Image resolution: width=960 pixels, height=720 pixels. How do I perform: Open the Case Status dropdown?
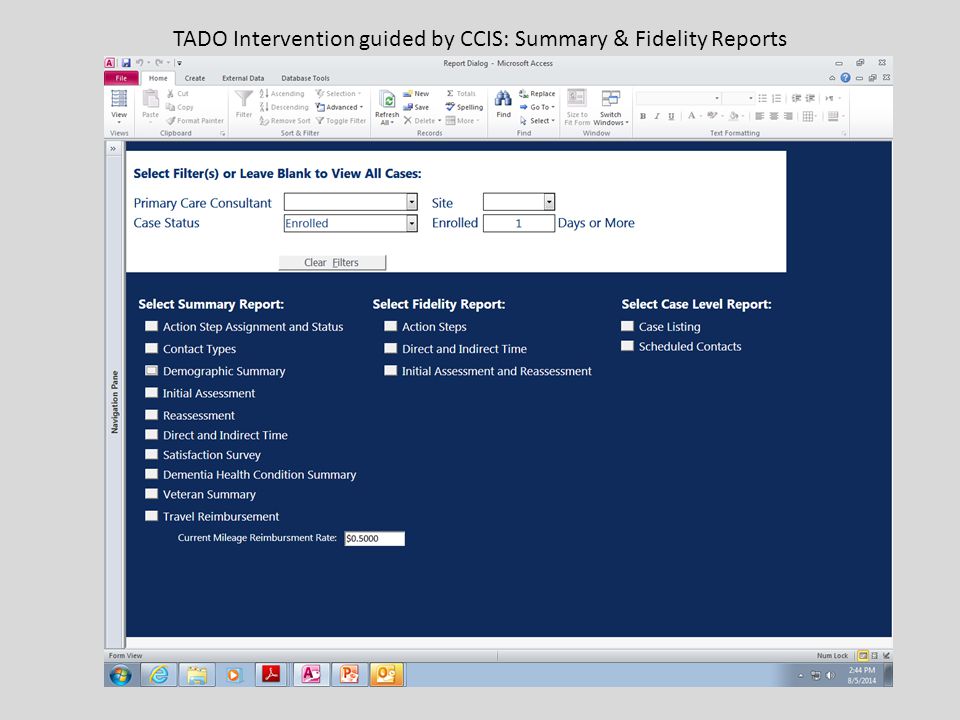(x=412, y=223)
